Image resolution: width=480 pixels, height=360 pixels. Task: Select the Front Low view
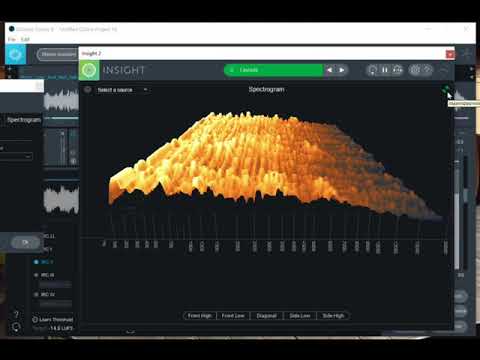coord(233,316)
